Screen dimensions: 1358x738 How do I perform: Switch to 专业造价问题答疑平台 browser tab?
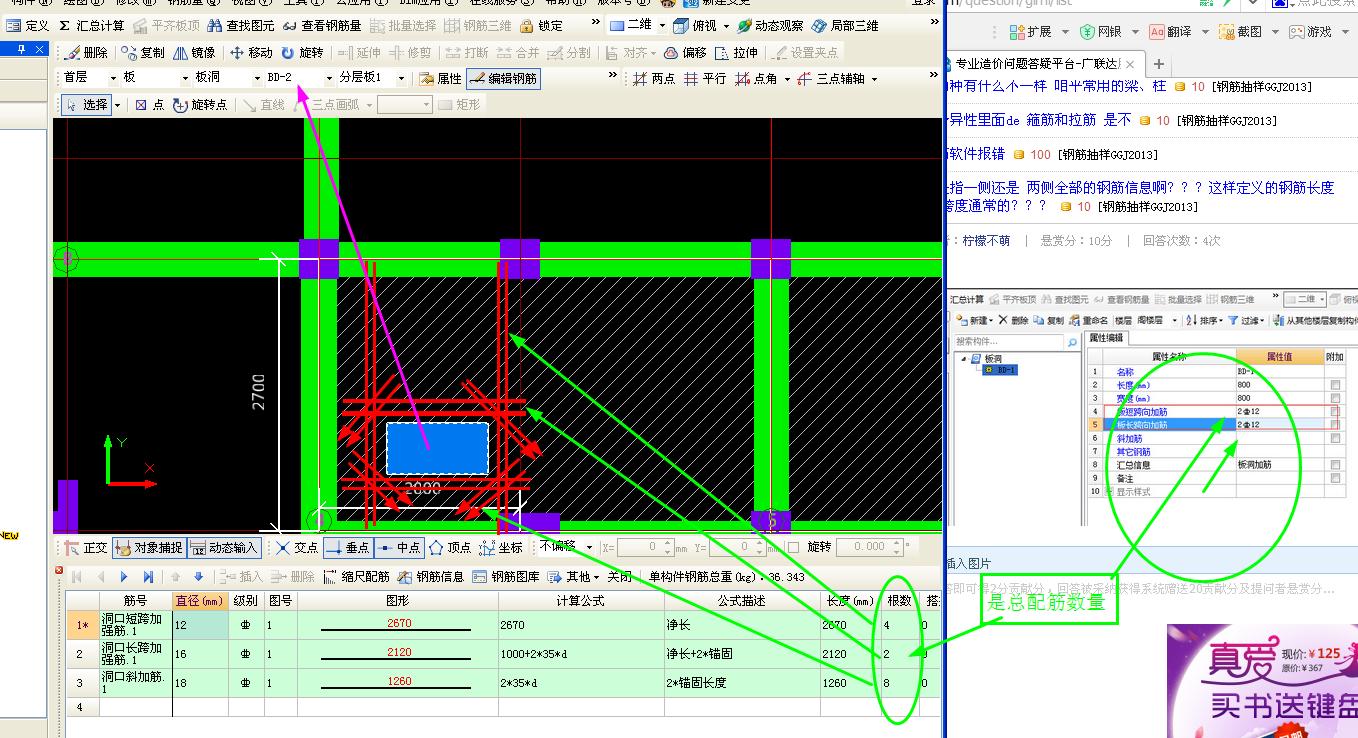tap(1037, 64)
